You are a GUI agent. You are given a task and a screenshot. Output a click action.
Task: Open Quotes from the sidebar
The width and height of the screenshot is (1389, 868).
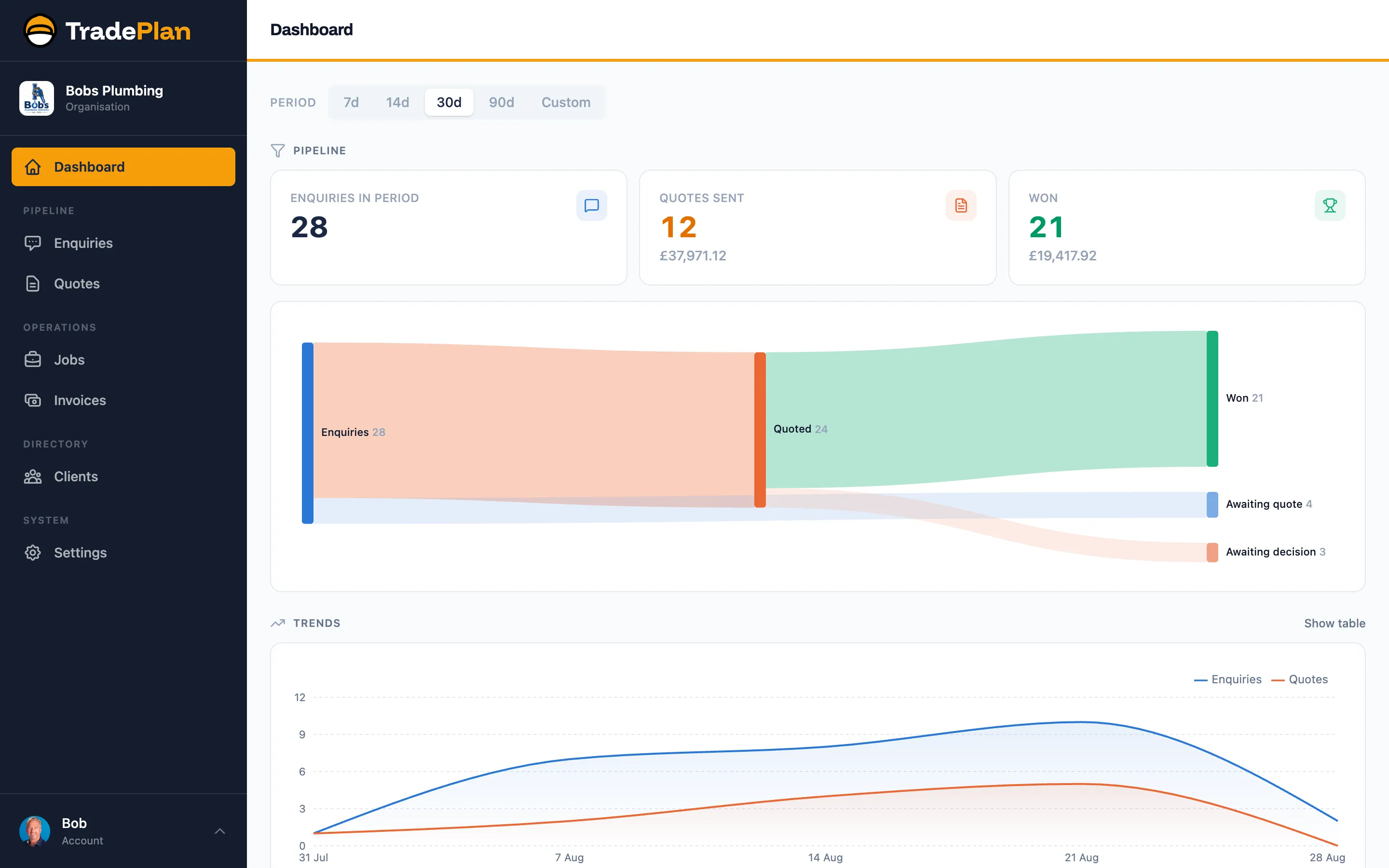(x=123, y=284)
